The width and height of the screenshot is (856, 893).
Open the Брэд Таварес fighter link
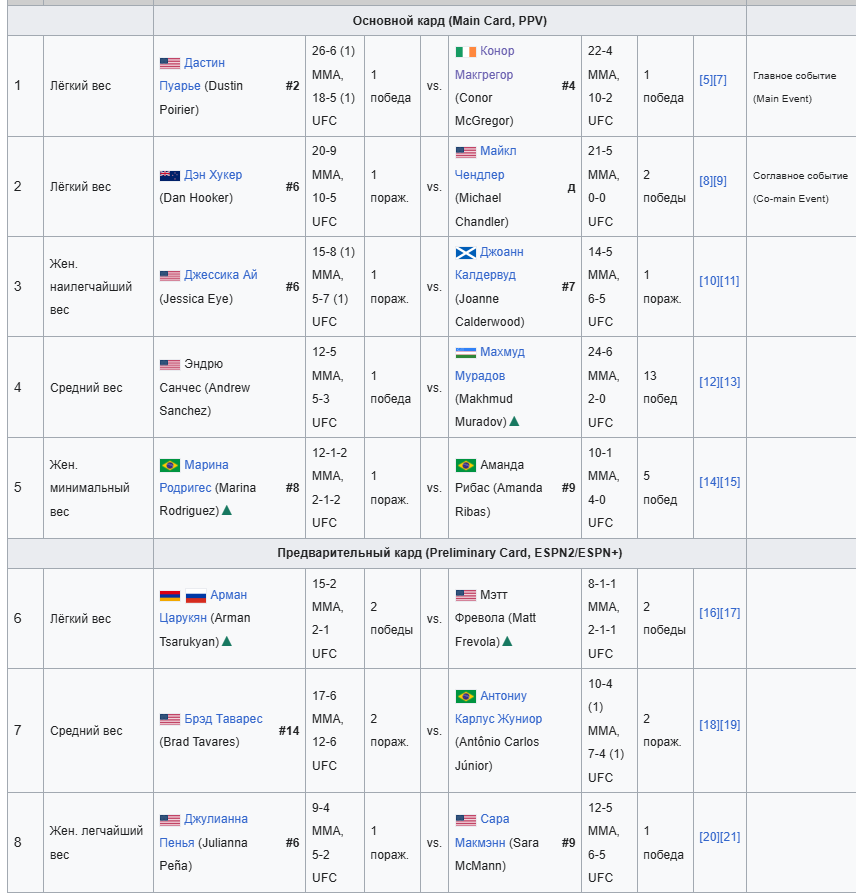(x=223, y=719)
